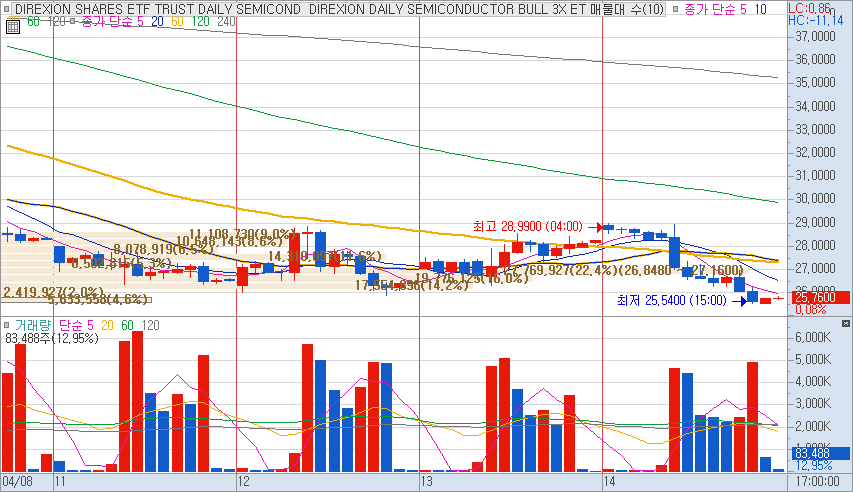The image size is (853, 492).
Task: Select the date 13 marker on time axis
Action: pos(426,481)
